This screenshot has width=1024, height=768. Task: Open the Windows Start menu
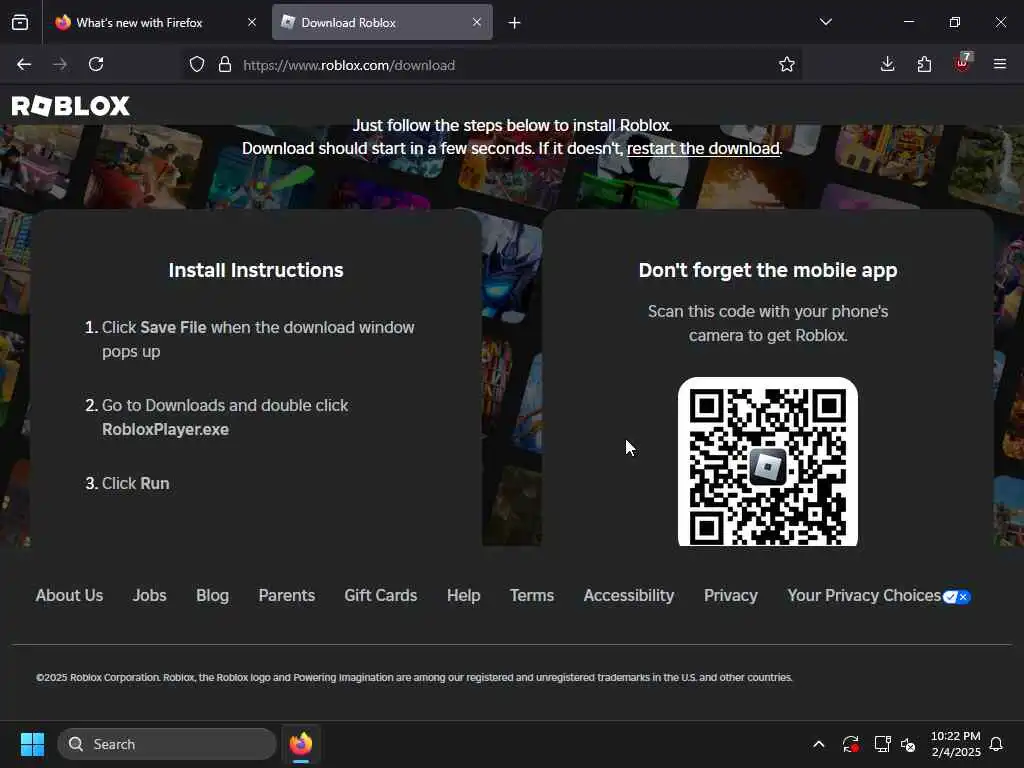[32, 744]
